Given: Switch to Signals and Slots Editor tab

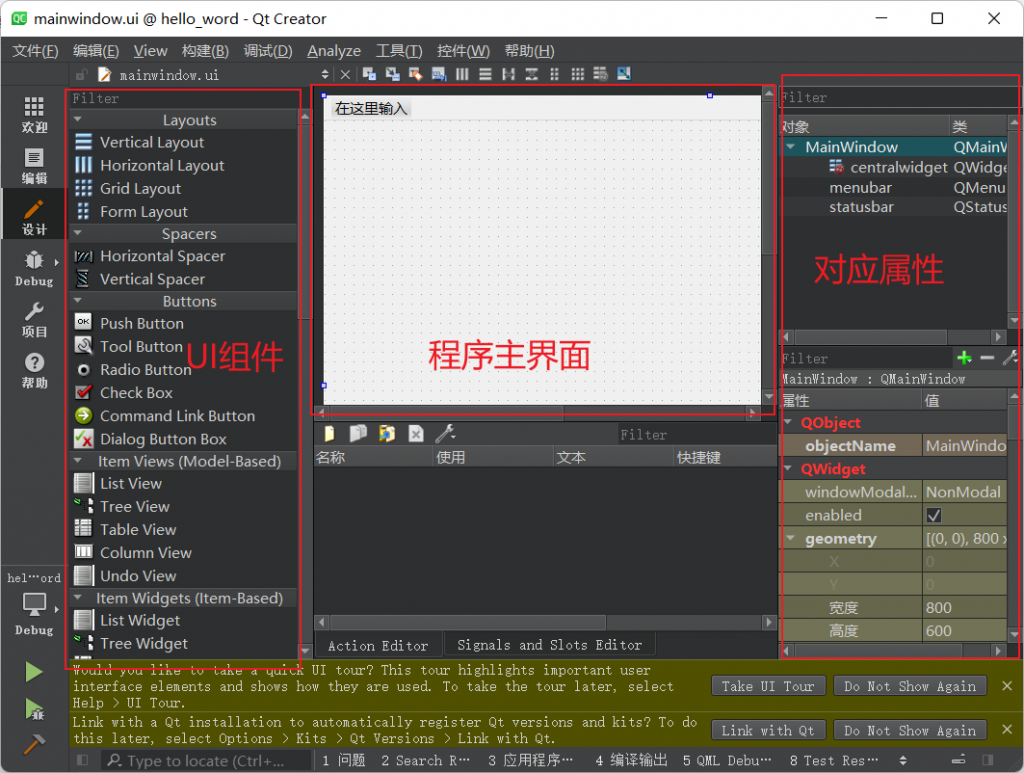Looking at the screenshot, I should click(549, 645).
